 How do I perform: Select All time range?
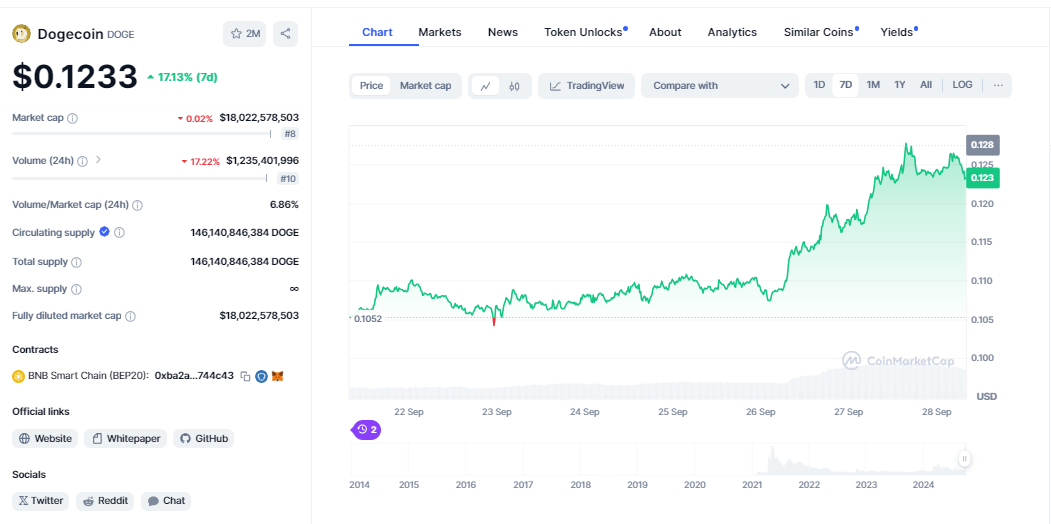click(x=926, y=85)
